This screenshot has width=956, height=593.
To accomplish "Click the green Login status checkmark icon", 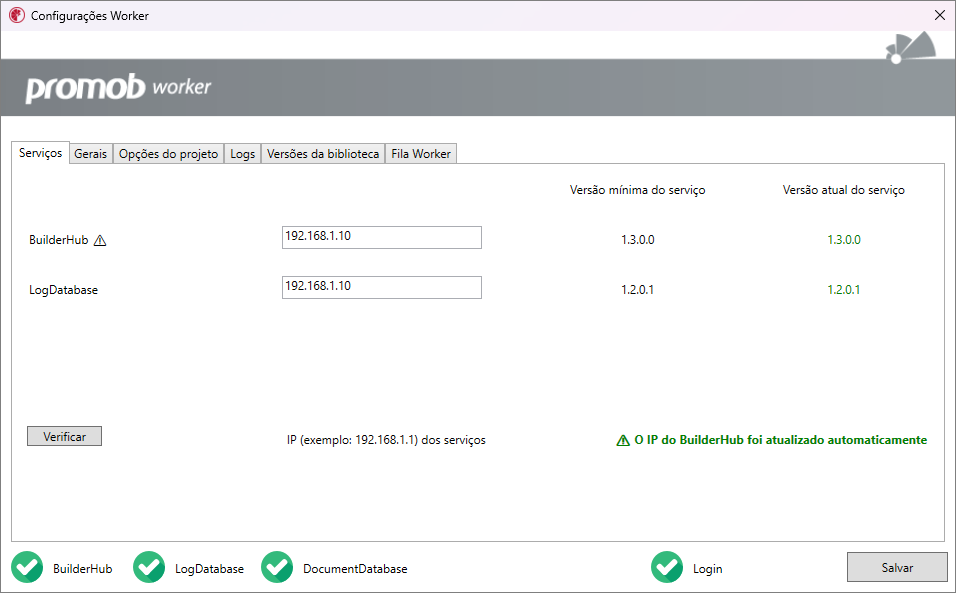I will coord(667,567).
